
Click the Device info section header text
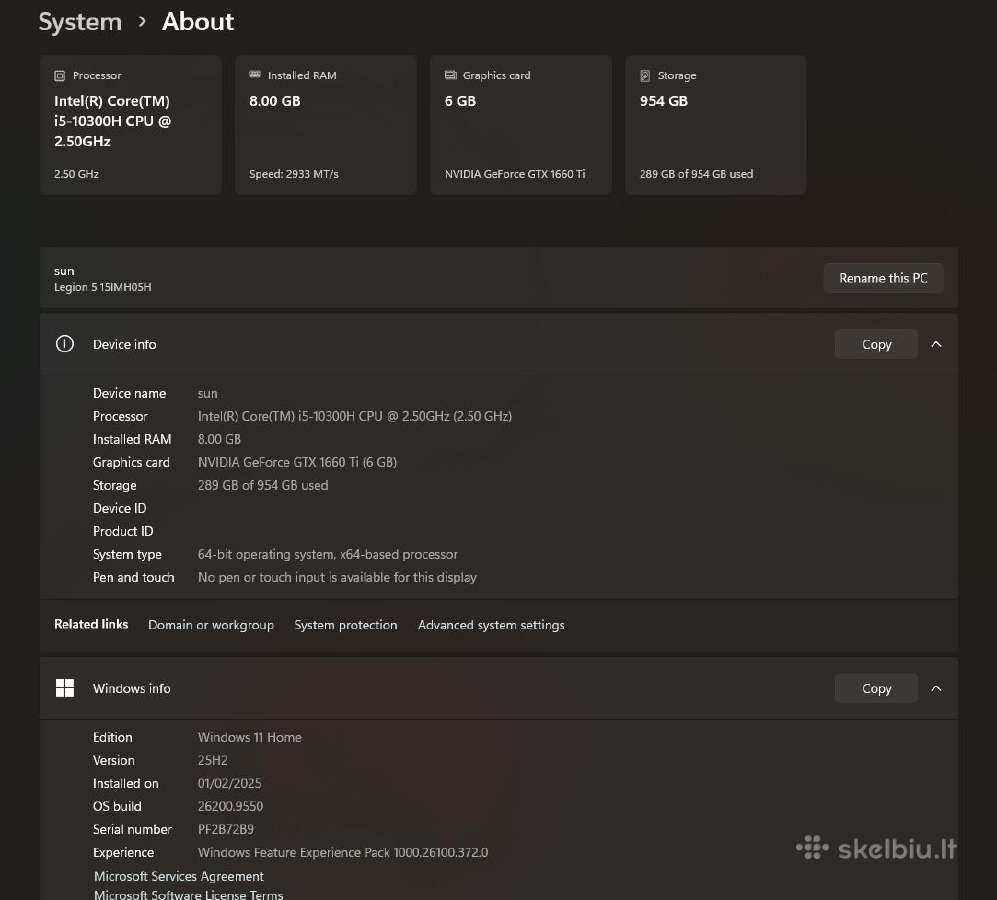click(125, 345)
